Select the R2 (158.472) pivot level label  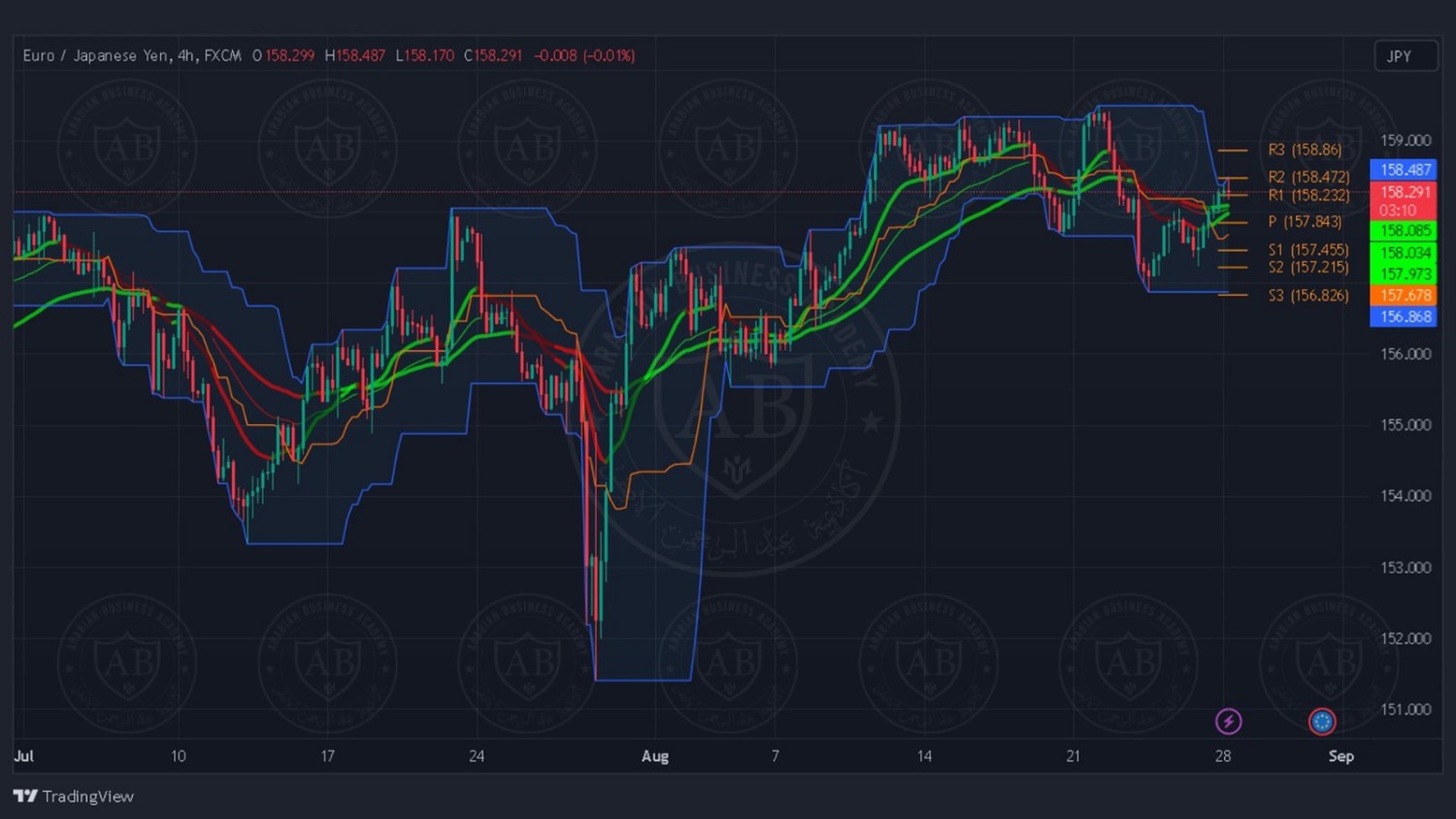(1308, 177)
